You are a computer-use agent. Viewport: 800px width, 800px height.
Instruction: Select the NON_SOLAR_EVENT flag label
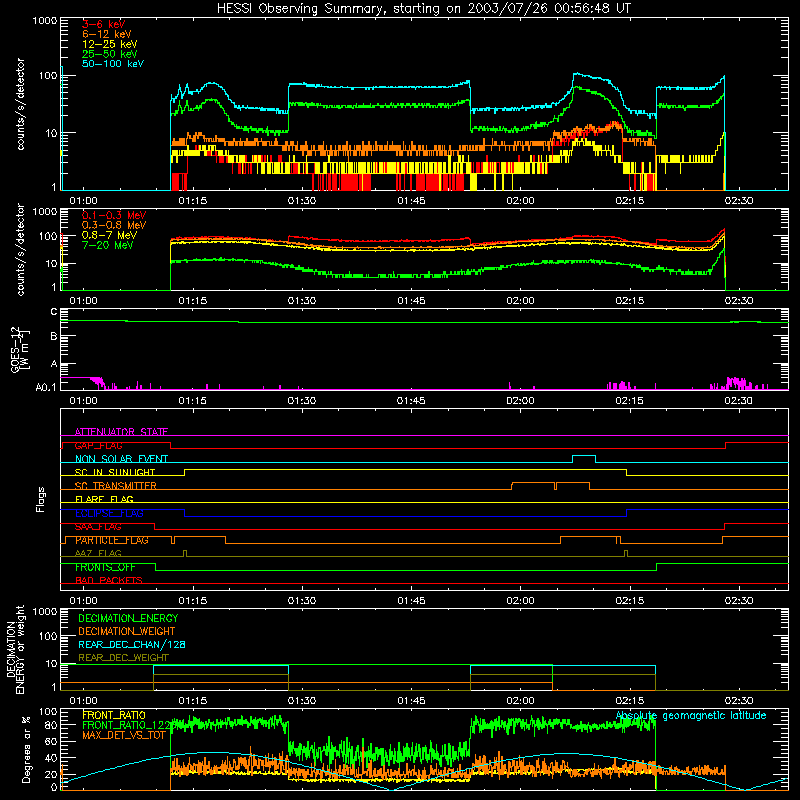(121, 459)
